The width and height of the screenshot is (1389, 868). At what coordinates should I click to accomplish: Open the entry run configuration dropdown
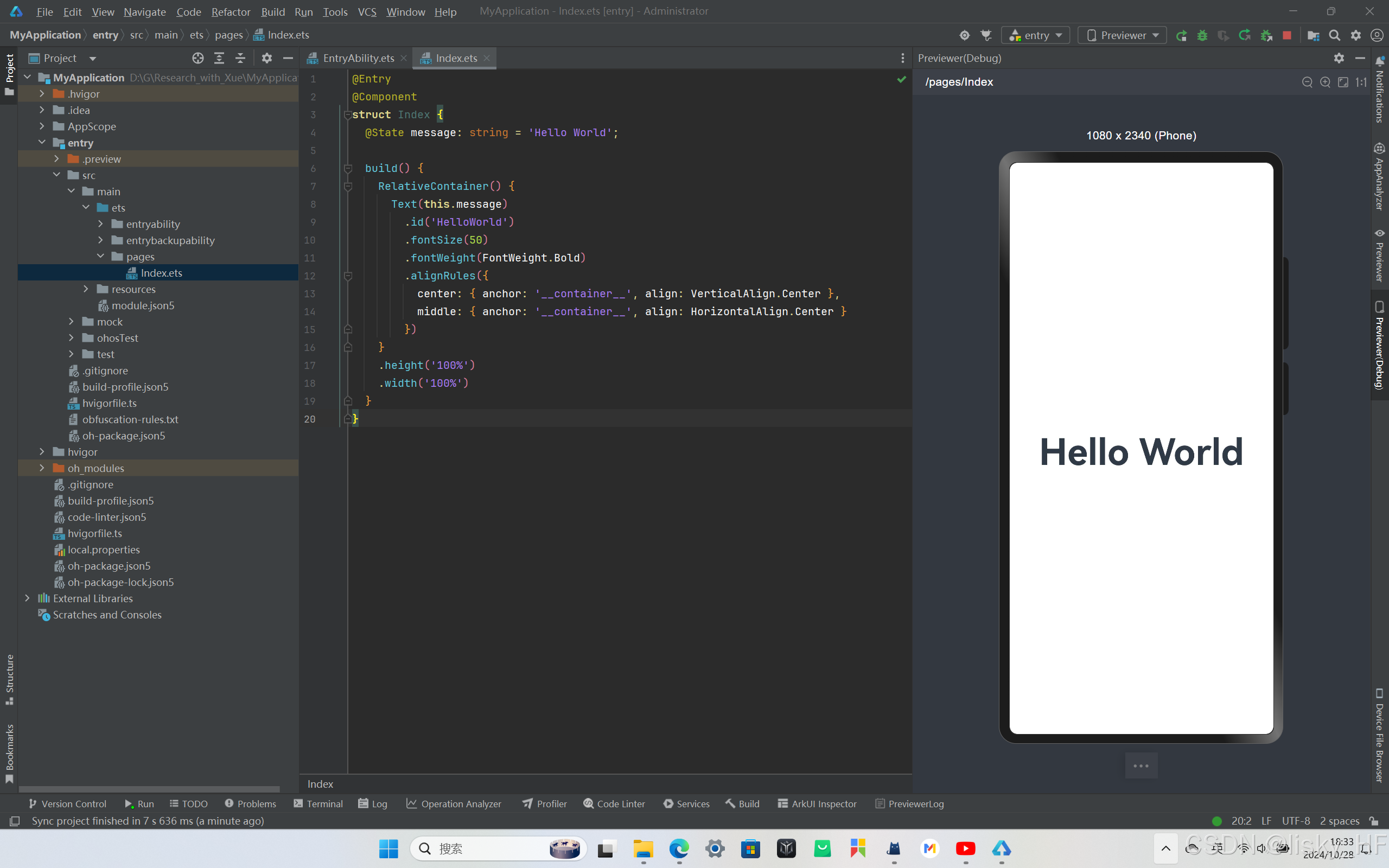click(x=1036, y=35)
